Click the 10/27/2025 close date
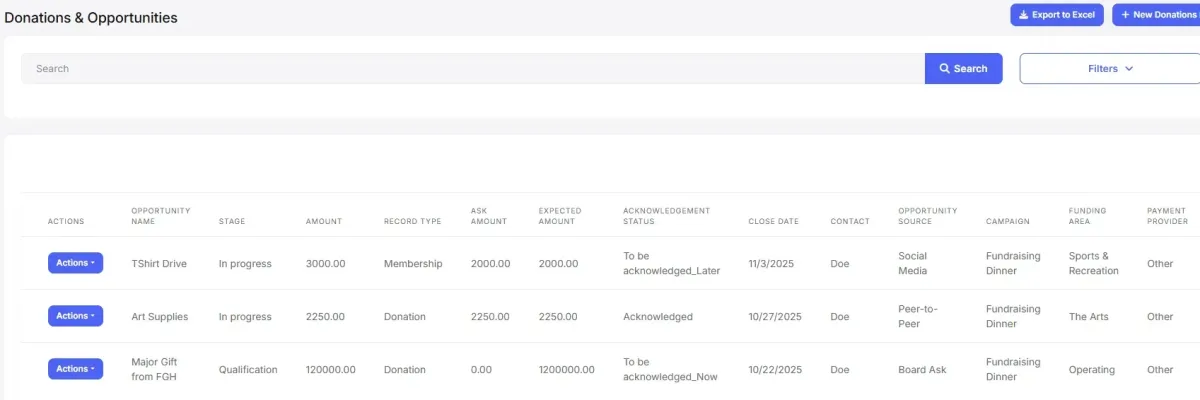This screenshot has height=400, width=1200. point(775,317)
